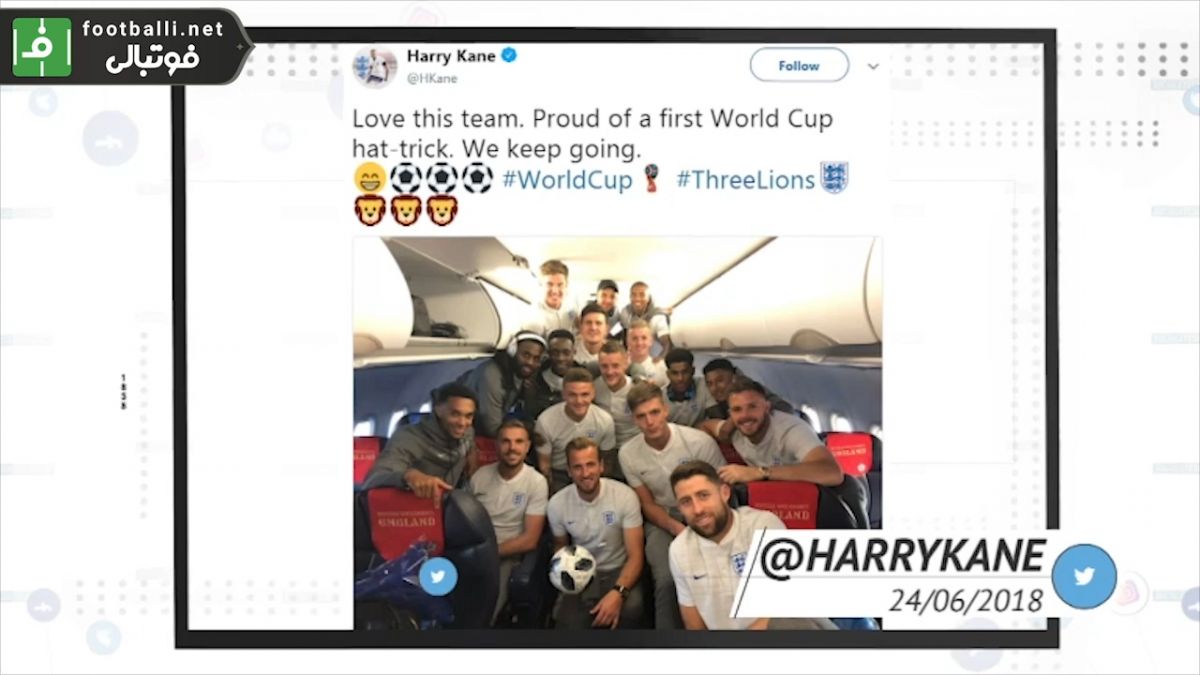
Task: Follow Harry Kane with the Follow button
Action: coord(799,65)
